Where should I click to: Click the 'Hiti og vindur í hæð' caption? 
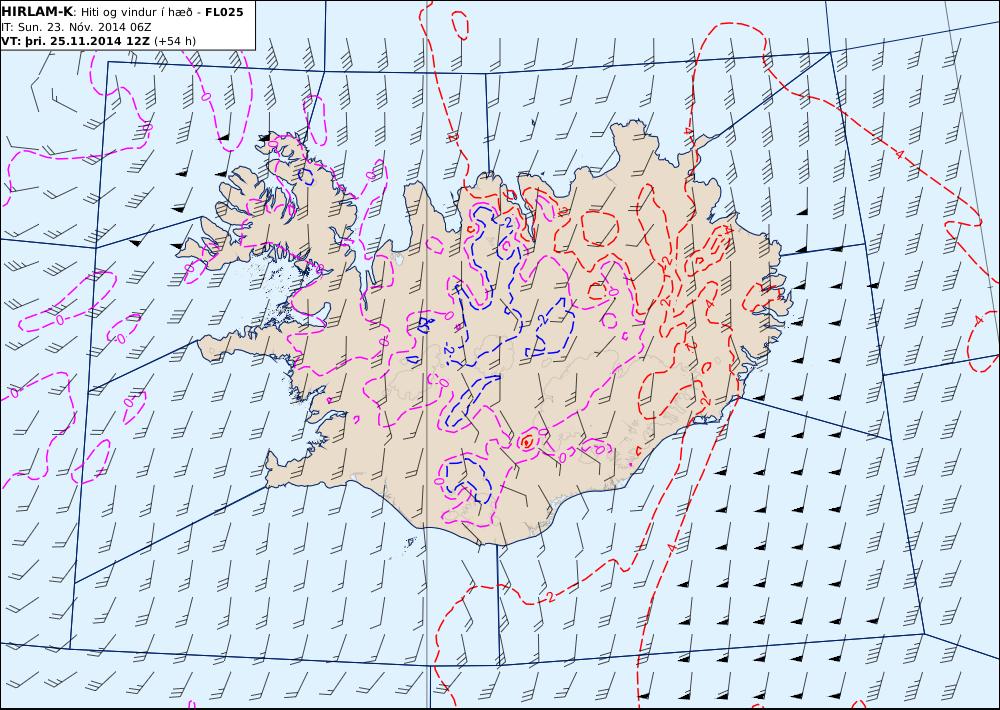[136, 12]
